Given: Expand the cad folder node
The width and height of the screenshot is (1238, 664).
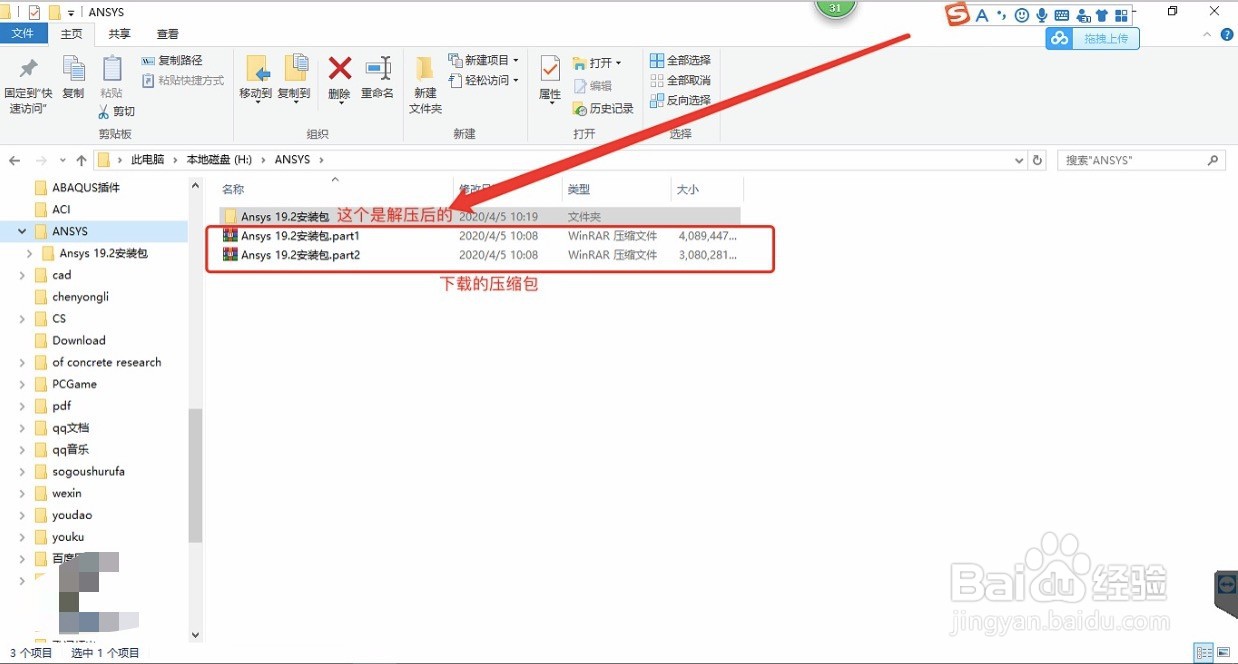Looking at the screenshot, I should 22,275.
